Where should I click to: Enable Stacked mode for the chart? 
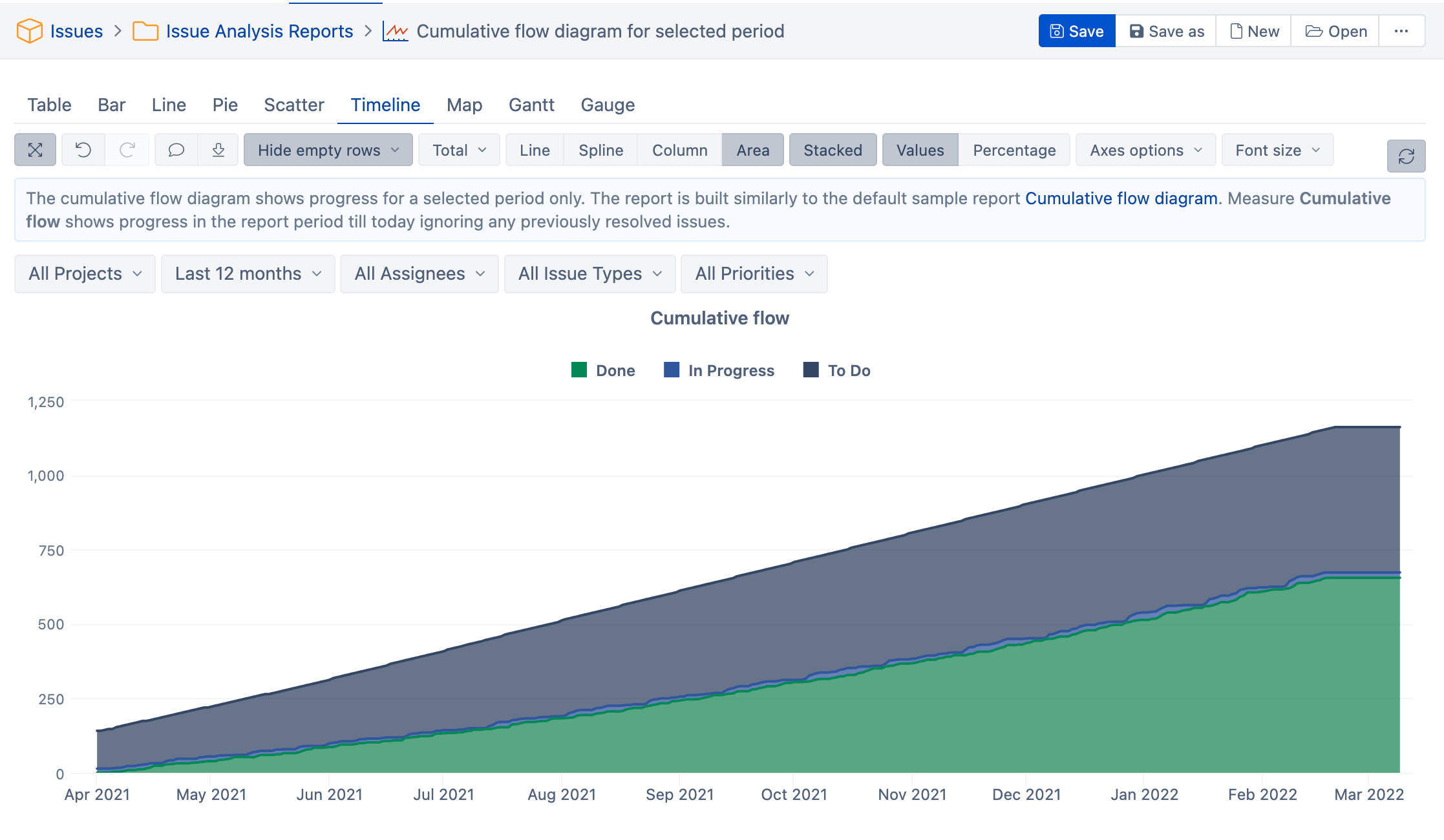coord(833,149)
